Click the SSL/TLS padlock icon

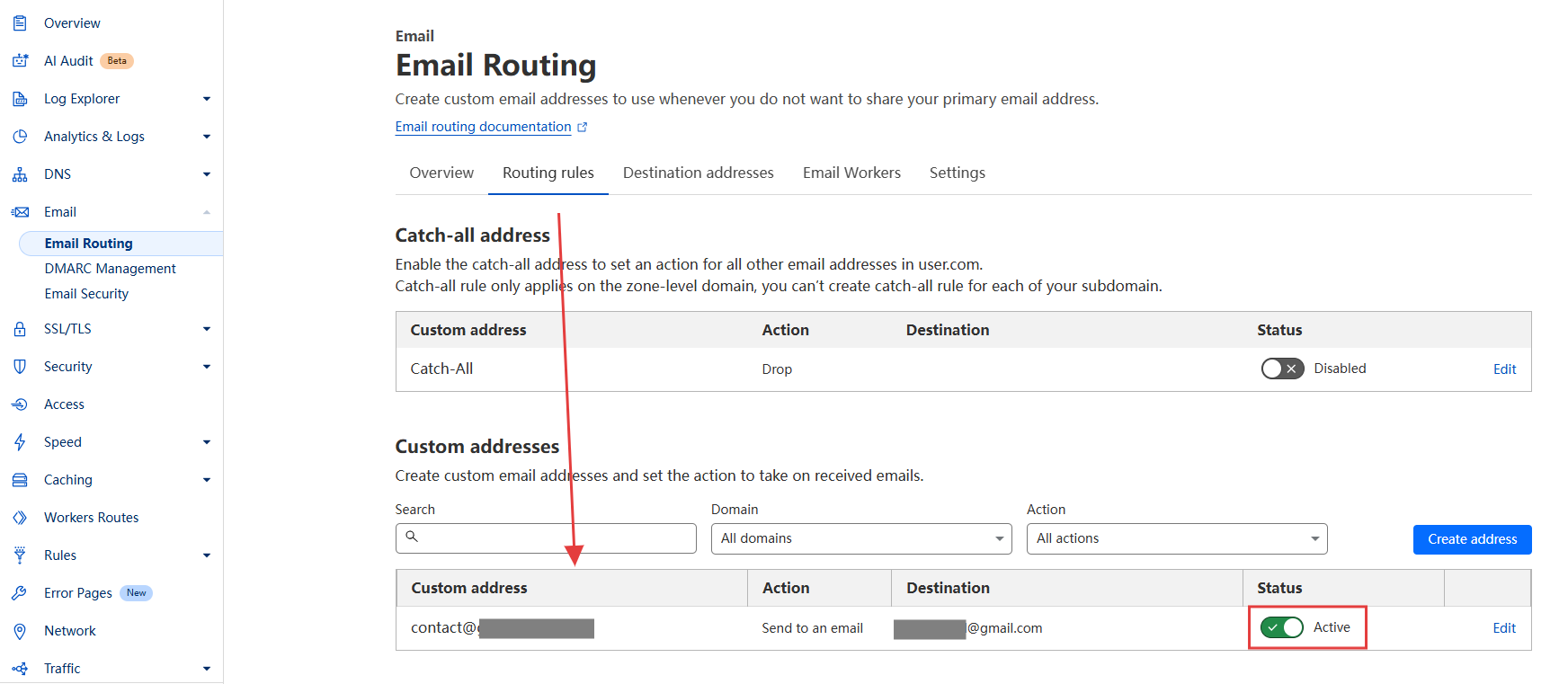(x=20, y=329)
